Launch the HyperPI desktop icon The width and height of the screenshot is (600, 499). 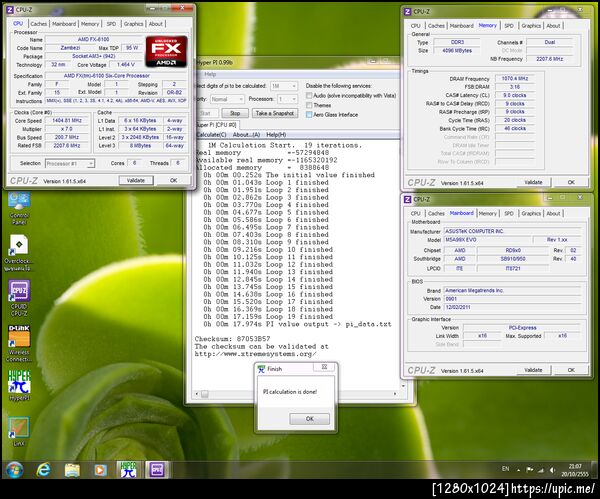(x=19, y=386)
